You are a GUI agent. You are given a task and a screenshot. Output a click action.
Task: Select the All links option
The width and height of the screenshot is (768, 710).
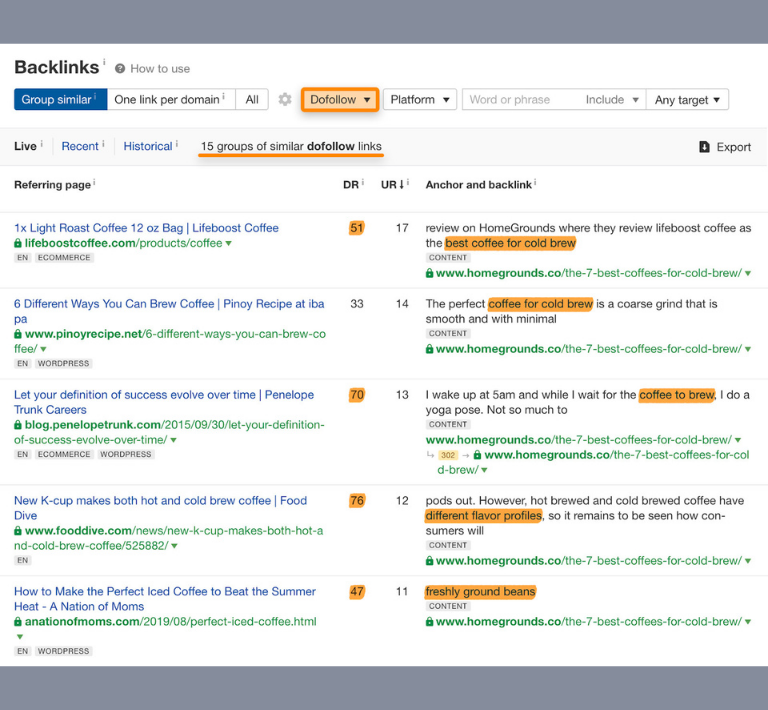pos(252,100)
